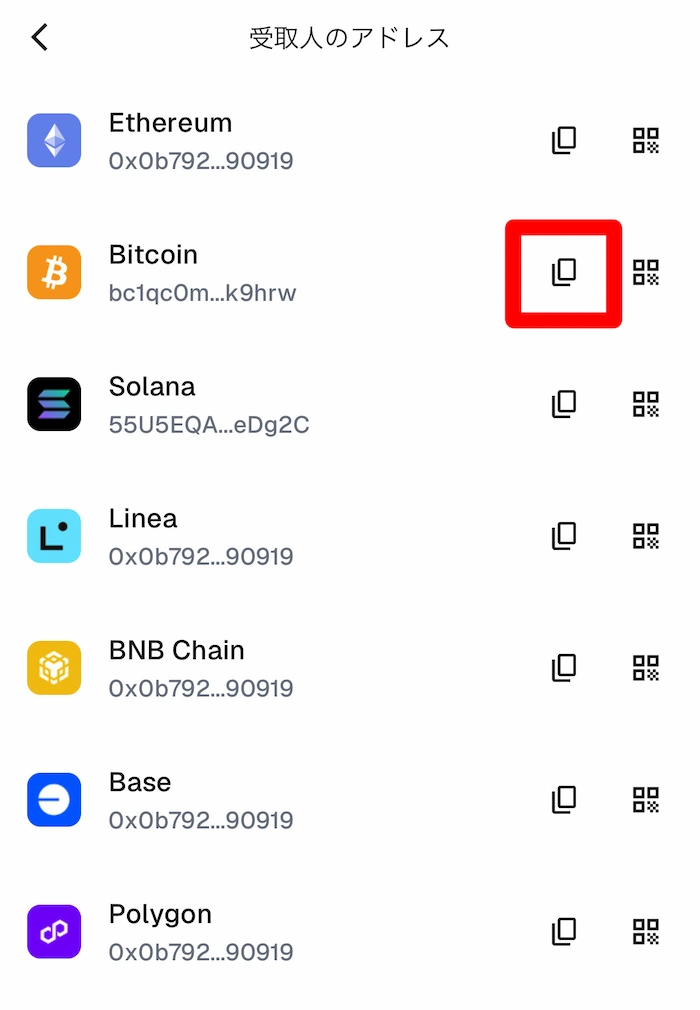Open the Solana QR code
Screen dimensions: 700x1010
(646, 404)
